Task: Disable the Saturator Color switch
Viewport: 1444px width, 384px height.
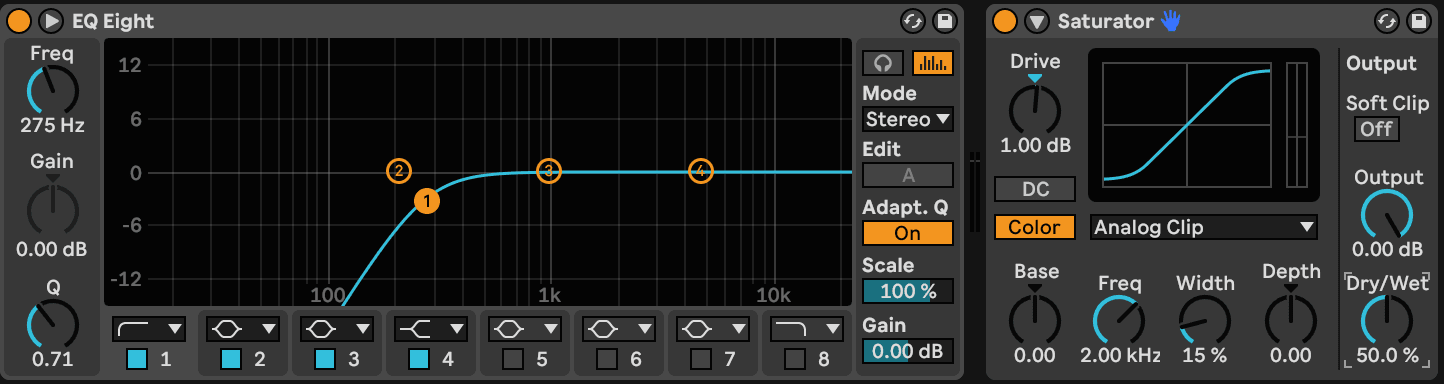Action: 1034,227
